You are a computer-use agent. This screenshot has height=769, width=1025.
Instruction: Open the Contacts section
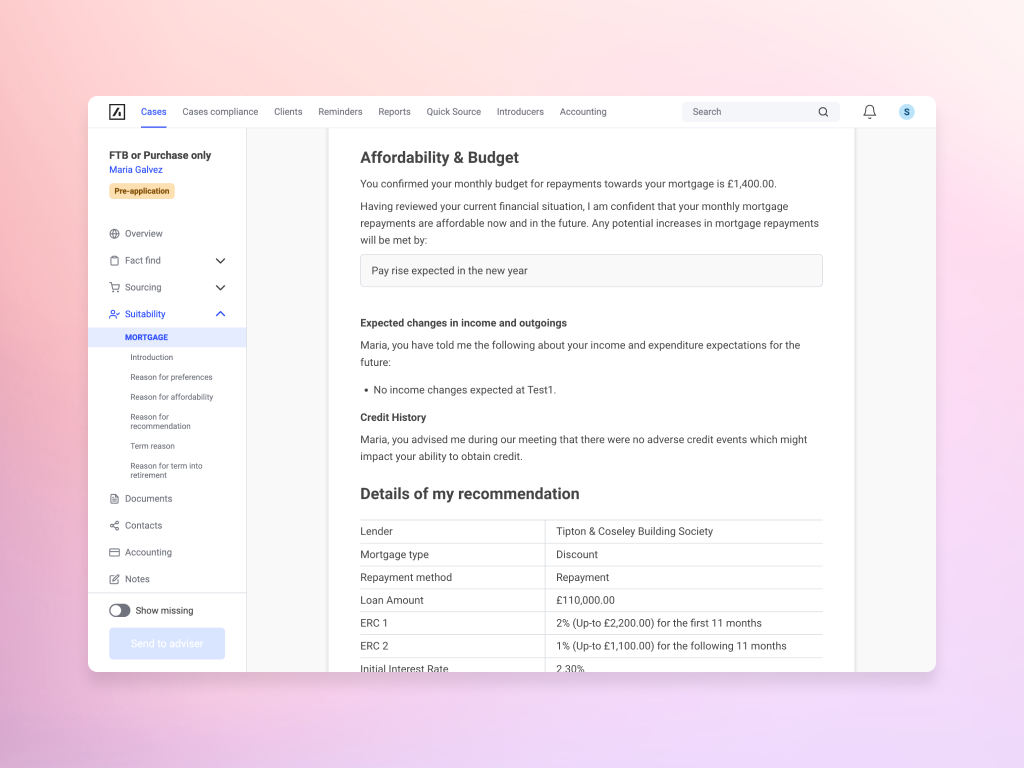coord(143,526)
